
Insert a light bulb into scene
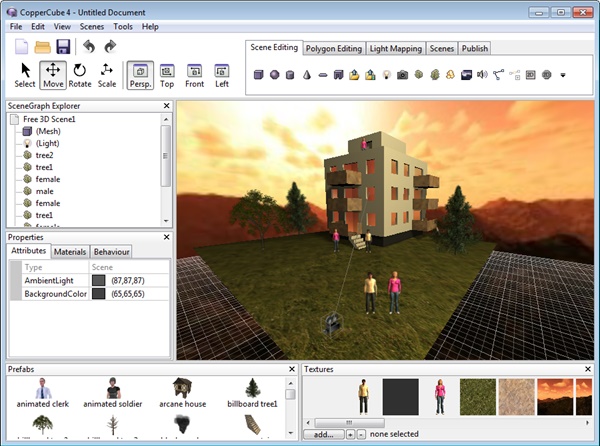click(385, 74)
